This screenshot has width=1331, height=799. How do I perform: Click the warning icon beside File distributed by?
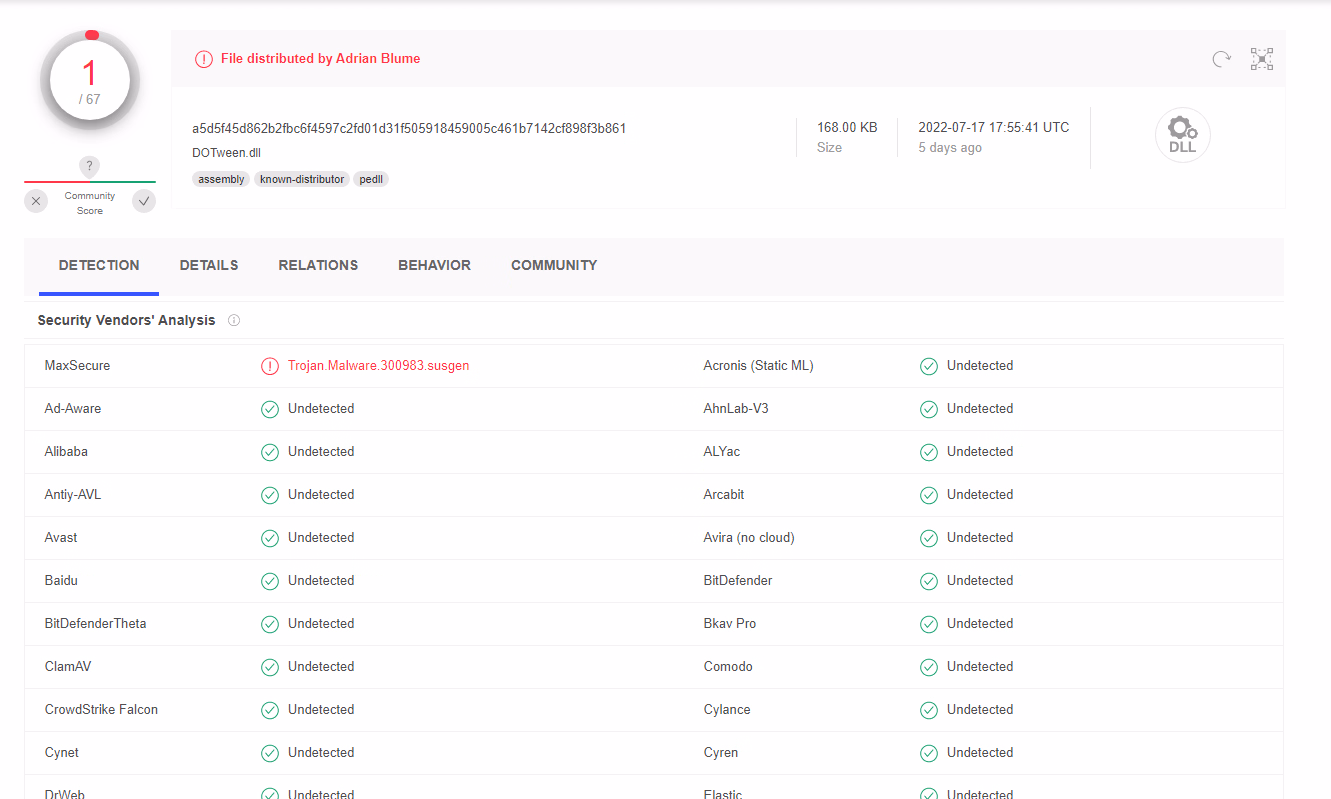tap(204, 59)
